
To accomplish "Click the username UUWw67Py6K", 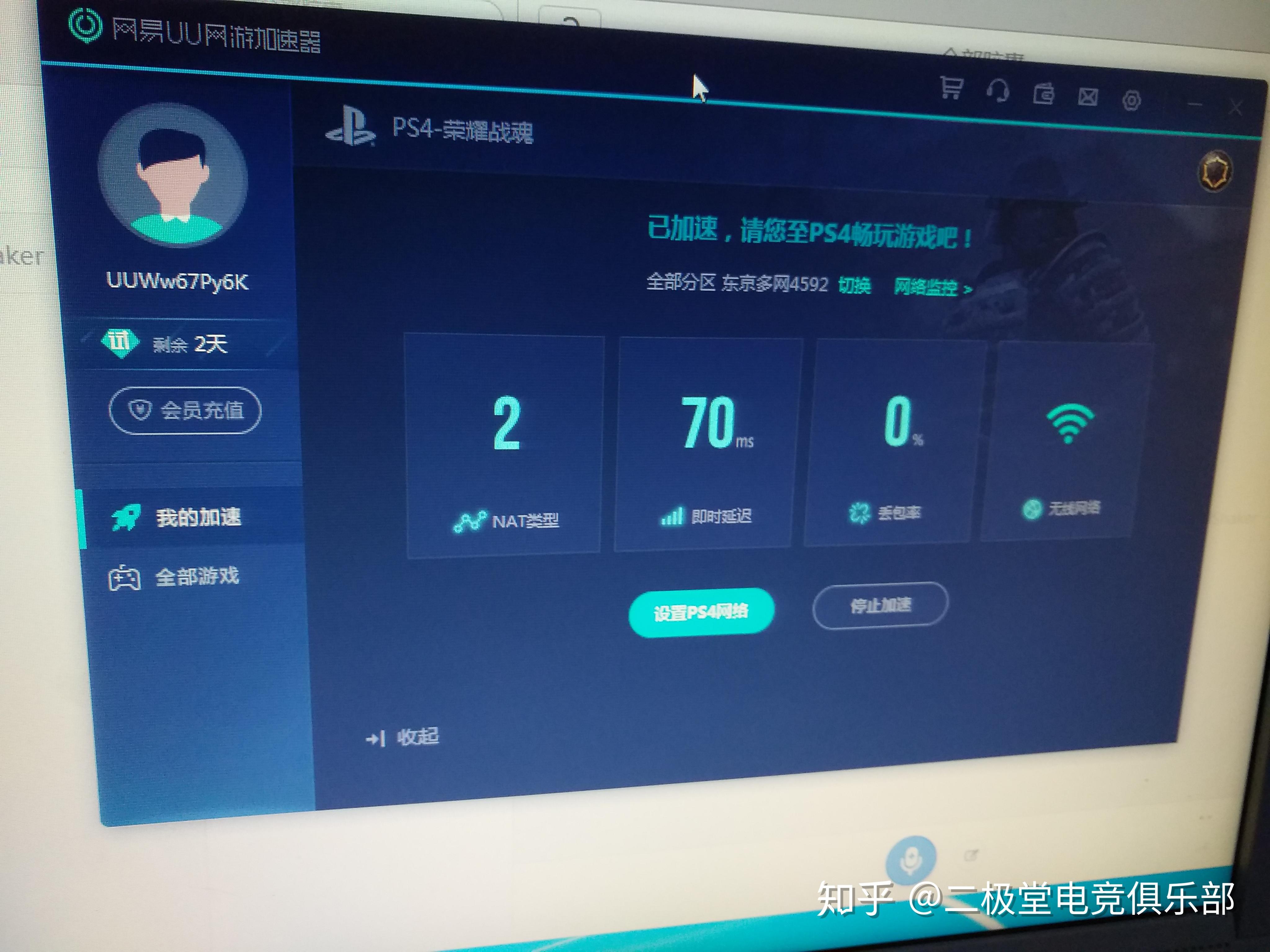I will point(177,281).
